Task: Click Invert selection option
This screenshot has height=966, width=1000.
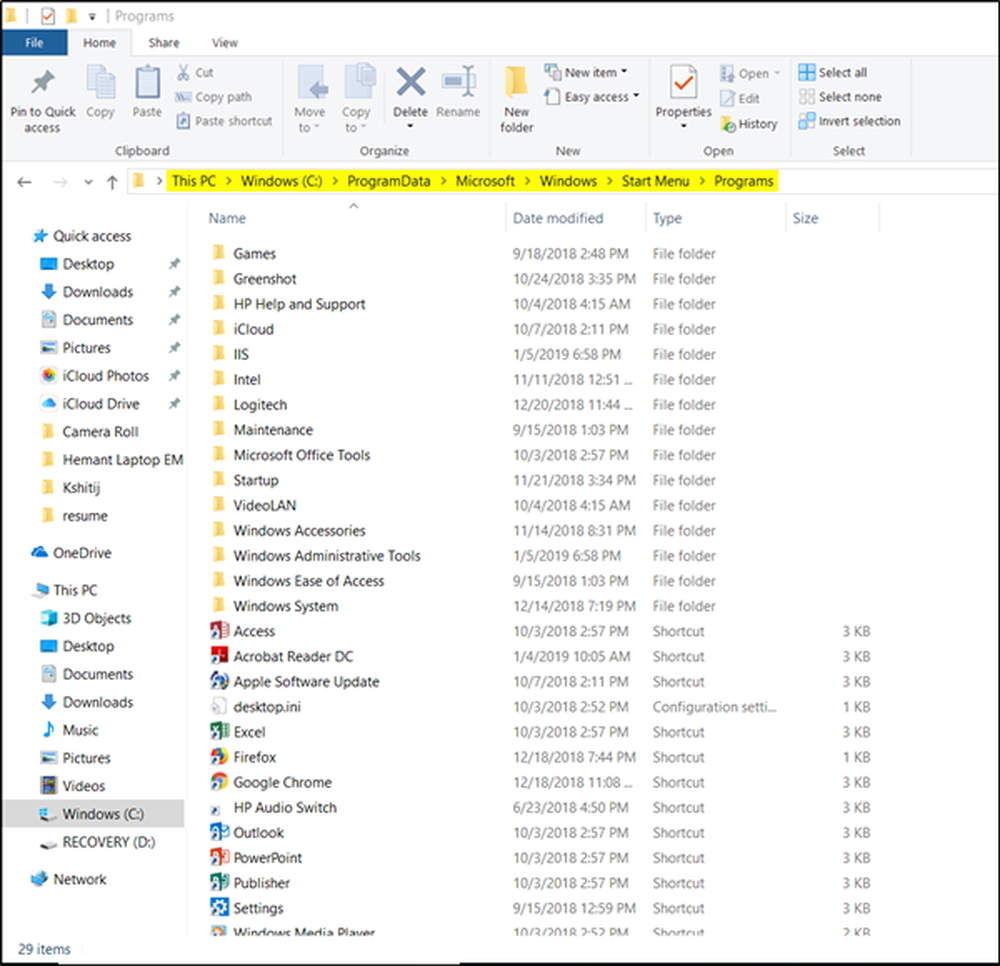Action: [849, 121]
